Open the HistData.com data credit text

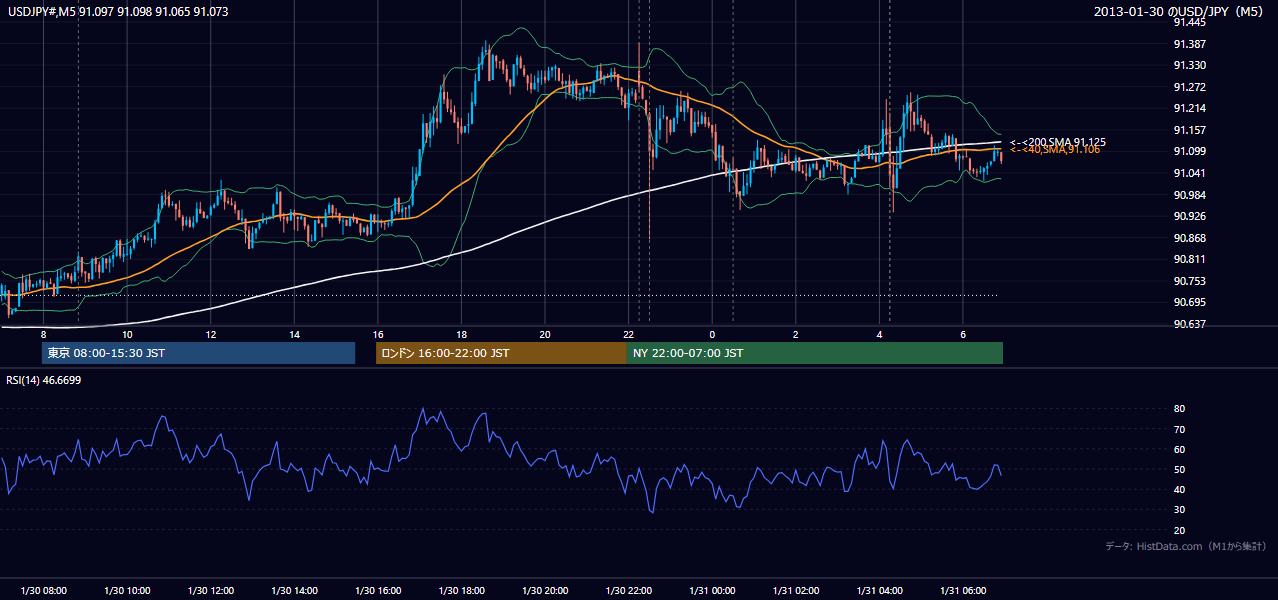pyautogui.click(x=1186, y=546)
